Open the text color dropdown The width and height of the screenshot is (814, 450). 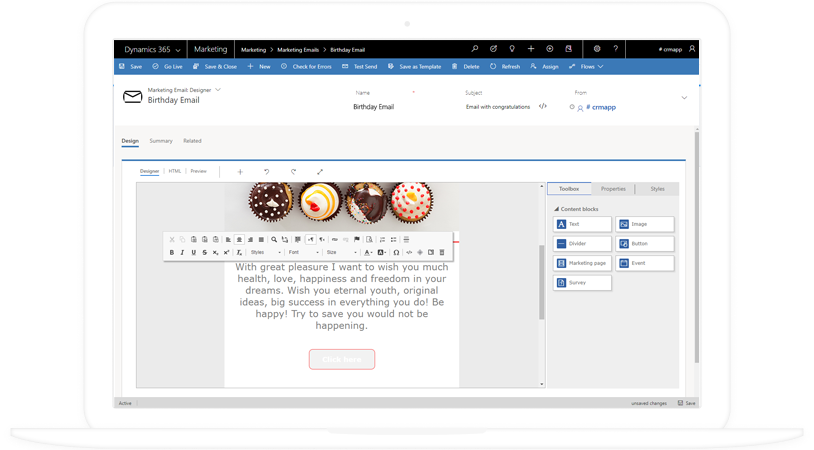pyautogui.click(x=368, y=252)
